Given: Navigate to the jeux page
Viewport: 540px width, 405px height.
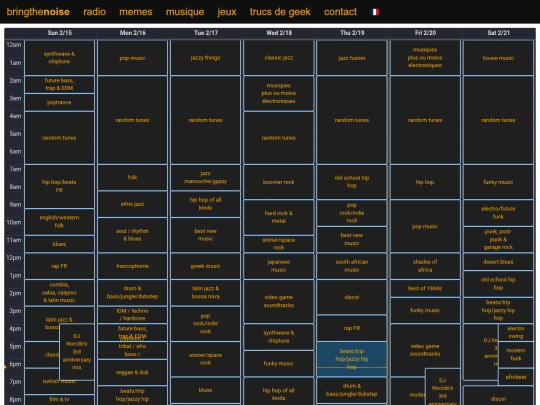Looking at the screenshot, I should tap(227, 12).
